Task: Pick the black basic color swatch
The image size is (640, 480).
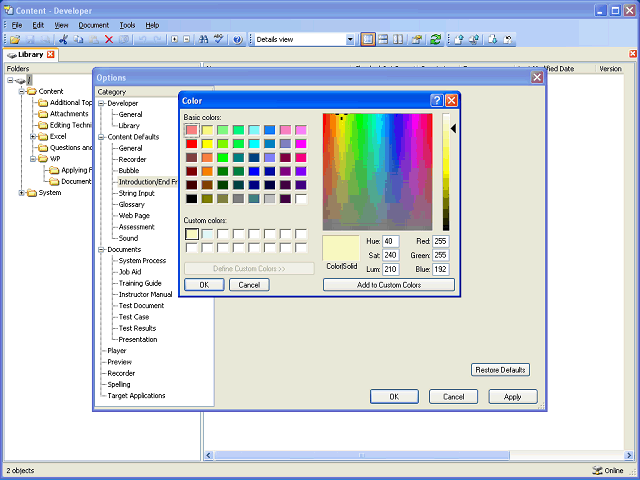Action: 191,199
